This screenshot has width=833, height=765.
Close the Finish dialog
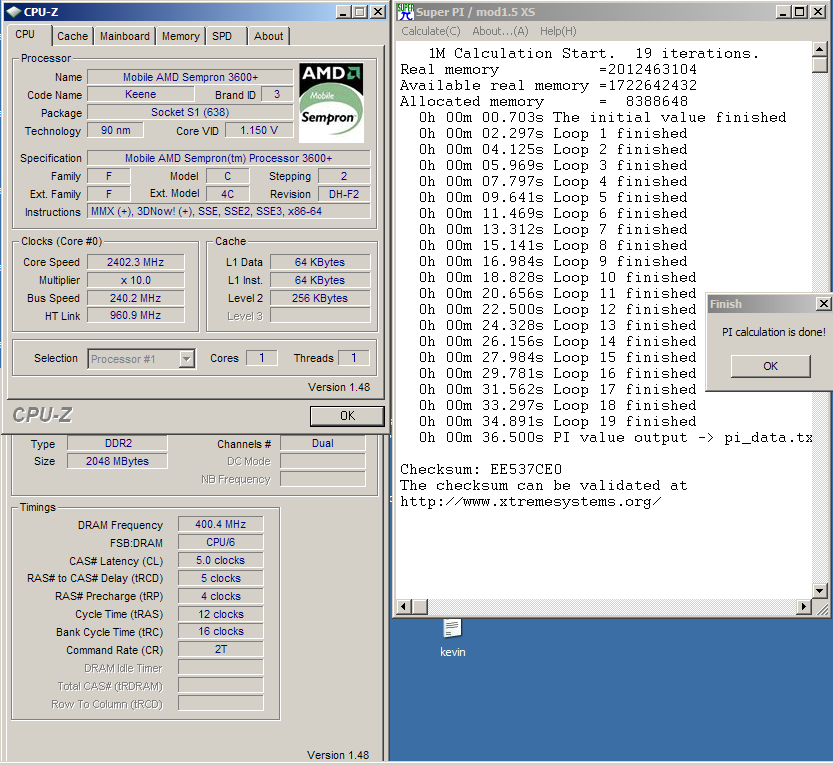(823, 304)
